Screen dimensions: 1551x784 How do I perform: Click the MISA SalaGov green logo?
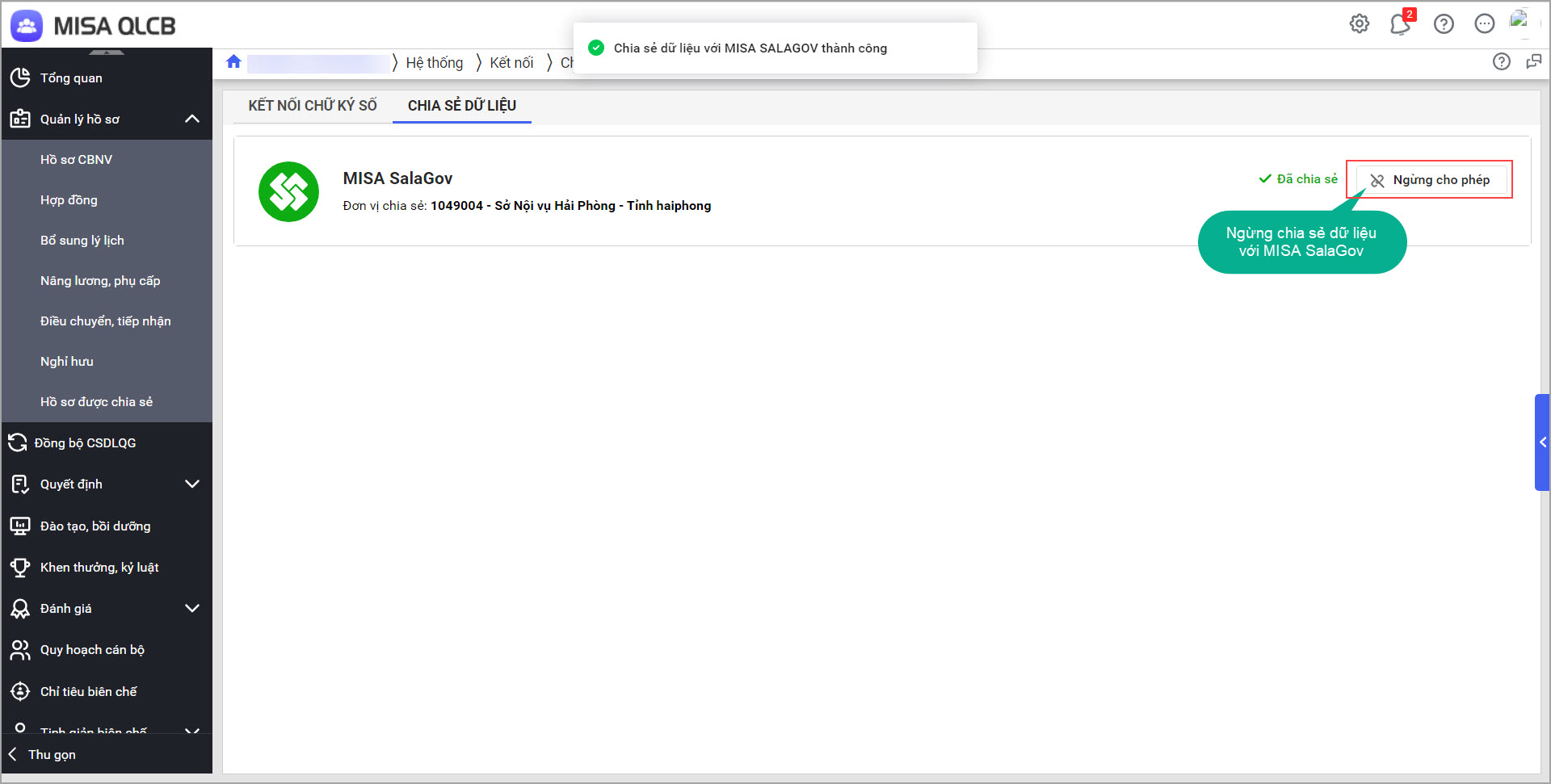point(288,191)
